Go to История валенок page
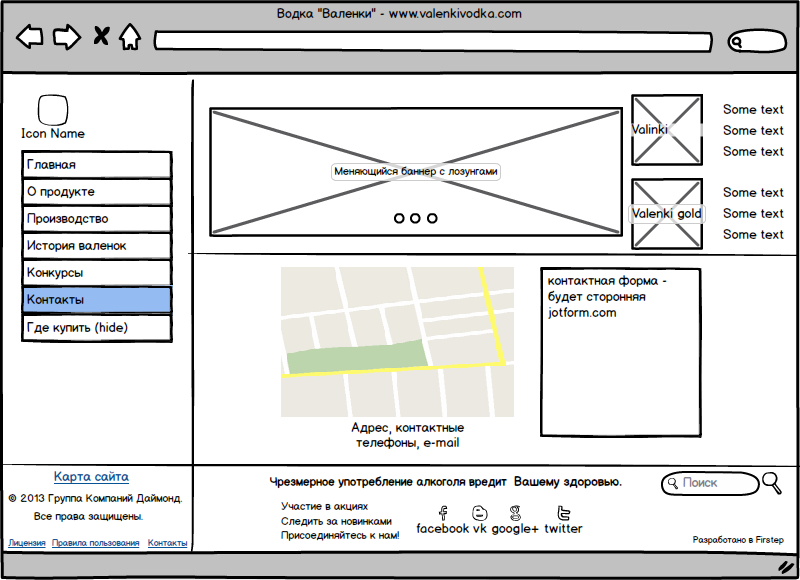This screenshot has width=800, height=580. (96, 246)
